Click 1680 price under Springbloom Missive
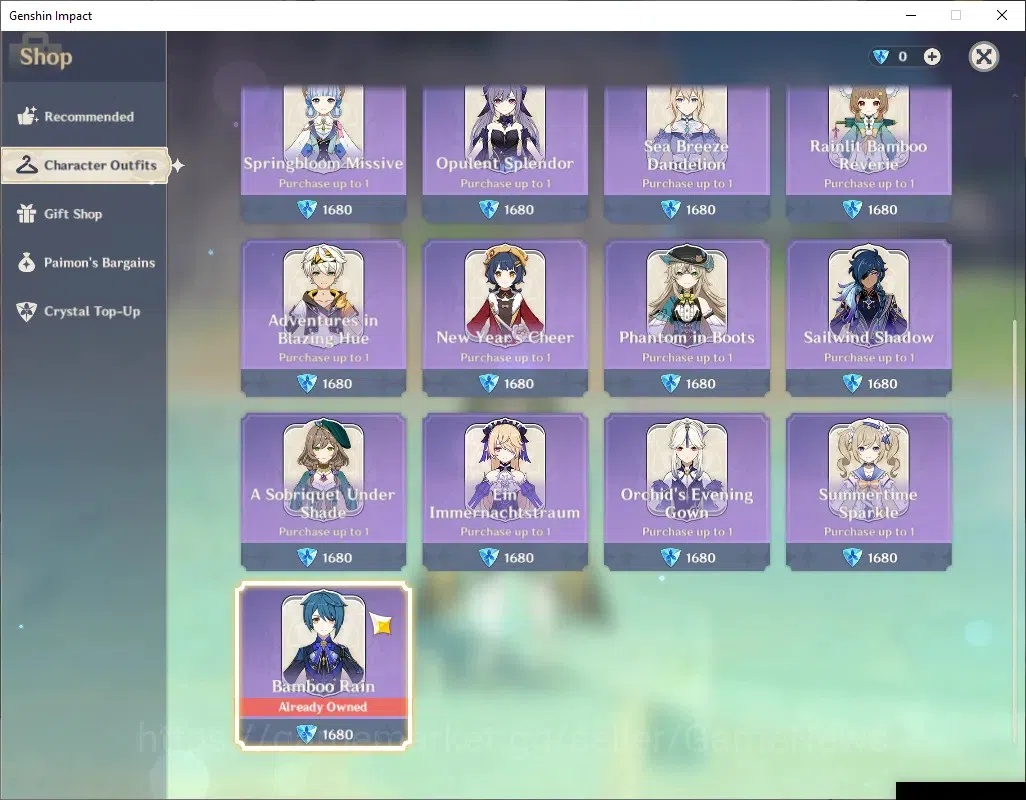Image resolution: width=1026 pixels, height=800 pixels. tap(337, 209)
